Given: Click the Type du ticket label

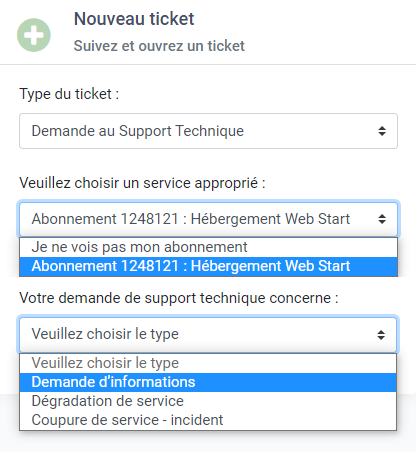Looking at the screenshot, I should [x=69, y=94].
